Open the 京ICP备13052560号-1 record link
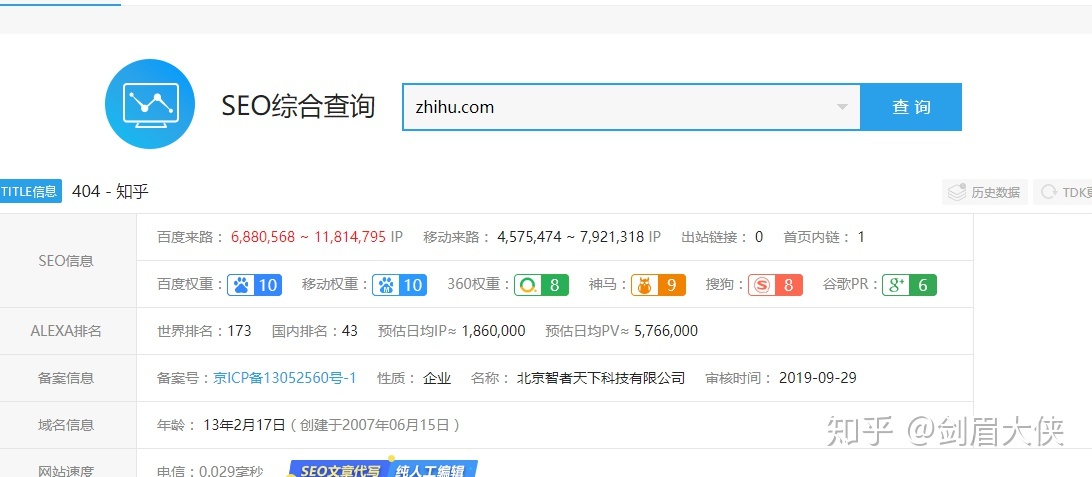The height and width of the screenshot is (477, 1092). pyautogui.click(x=285, y=378)
